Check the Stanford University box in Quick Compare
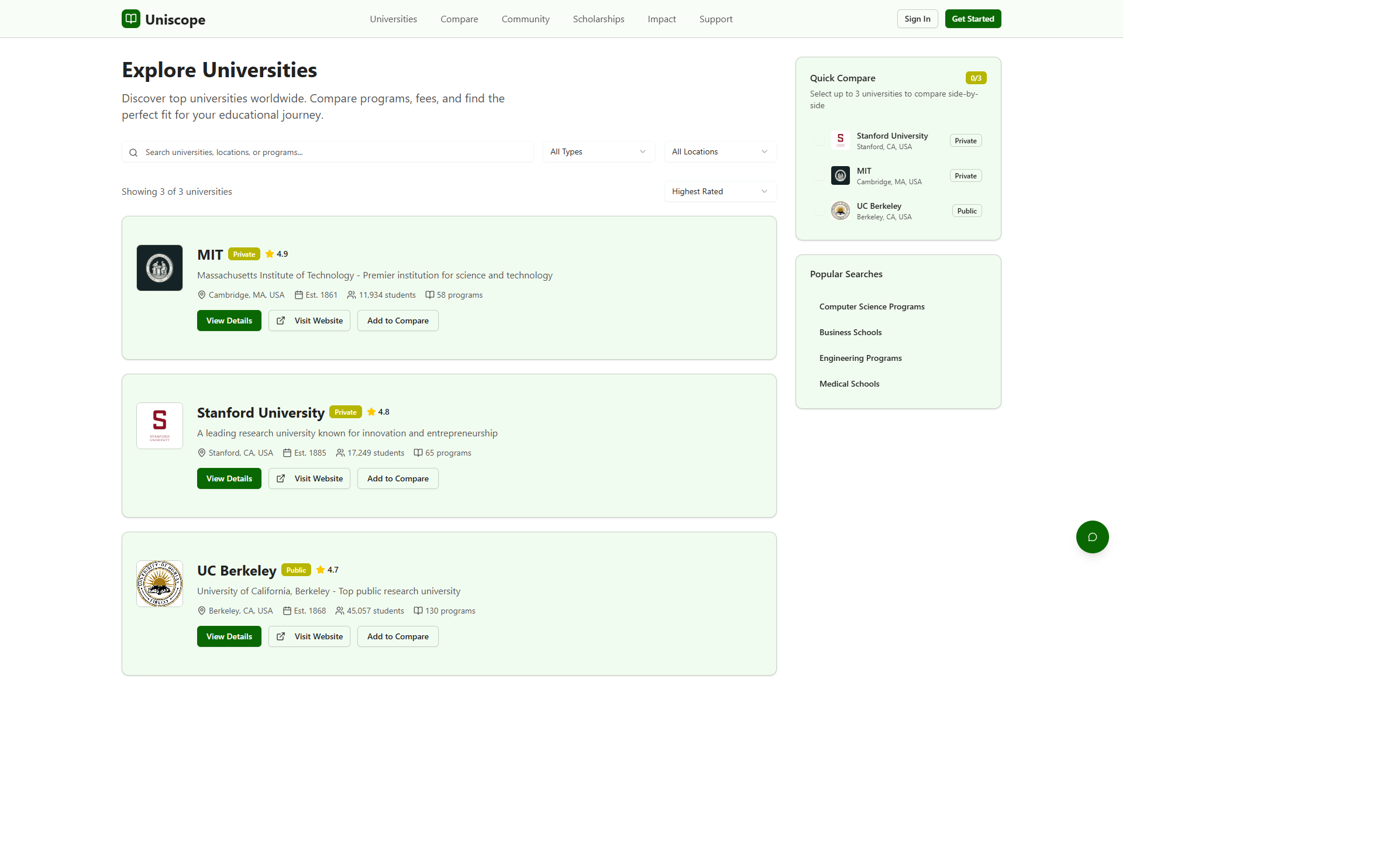 pos(819,140)
